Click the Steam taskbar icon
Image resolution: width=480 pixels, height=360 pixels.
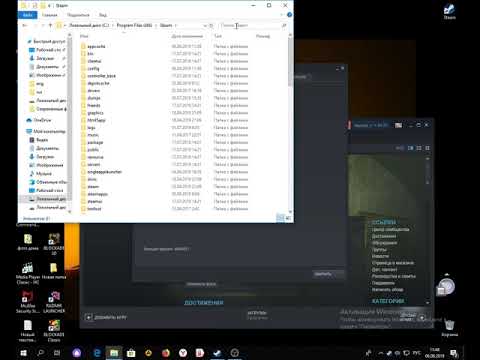click(x=217, y=353)
